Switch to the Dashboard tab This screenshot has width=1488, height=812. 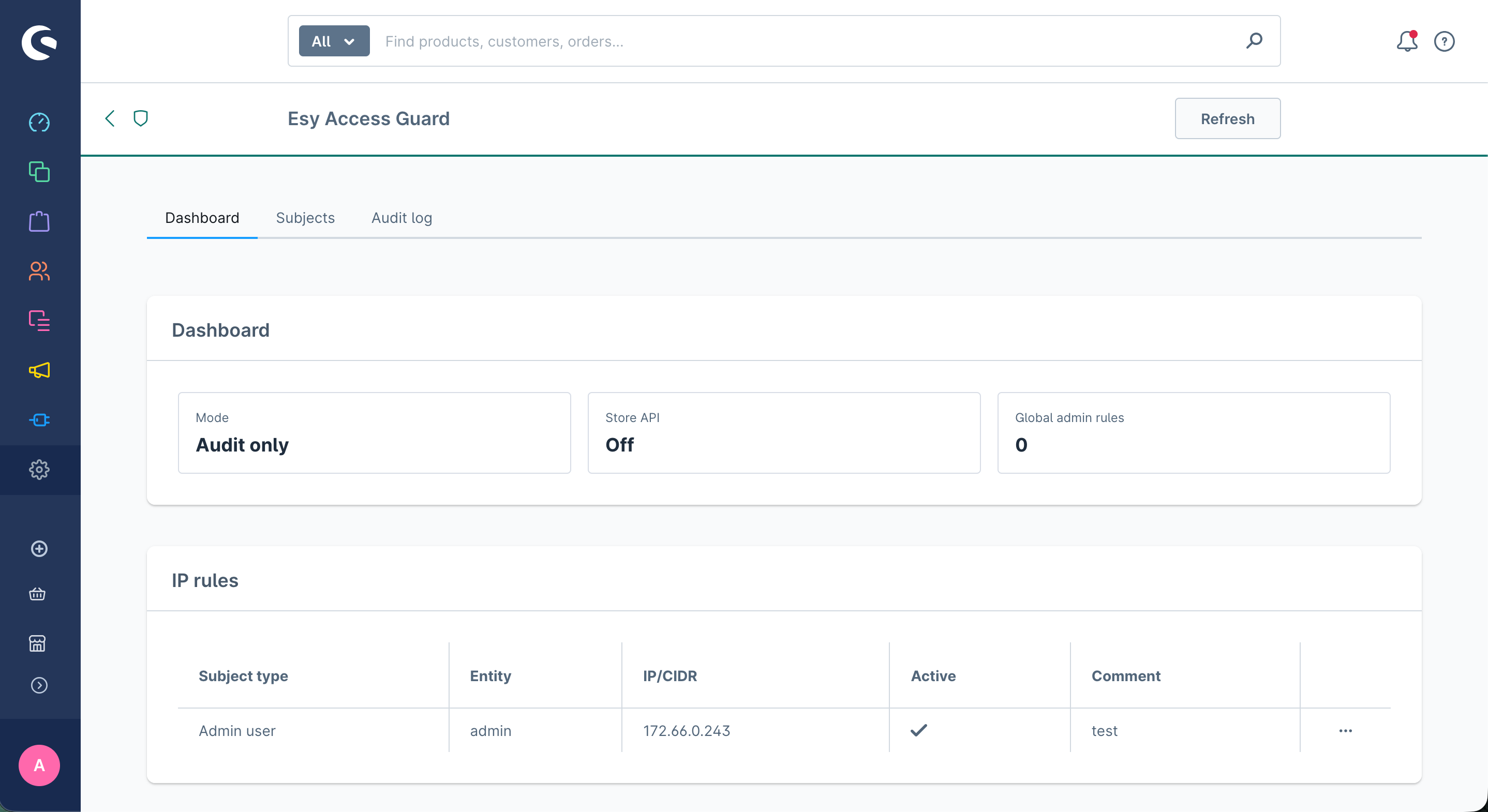[202, 218]
